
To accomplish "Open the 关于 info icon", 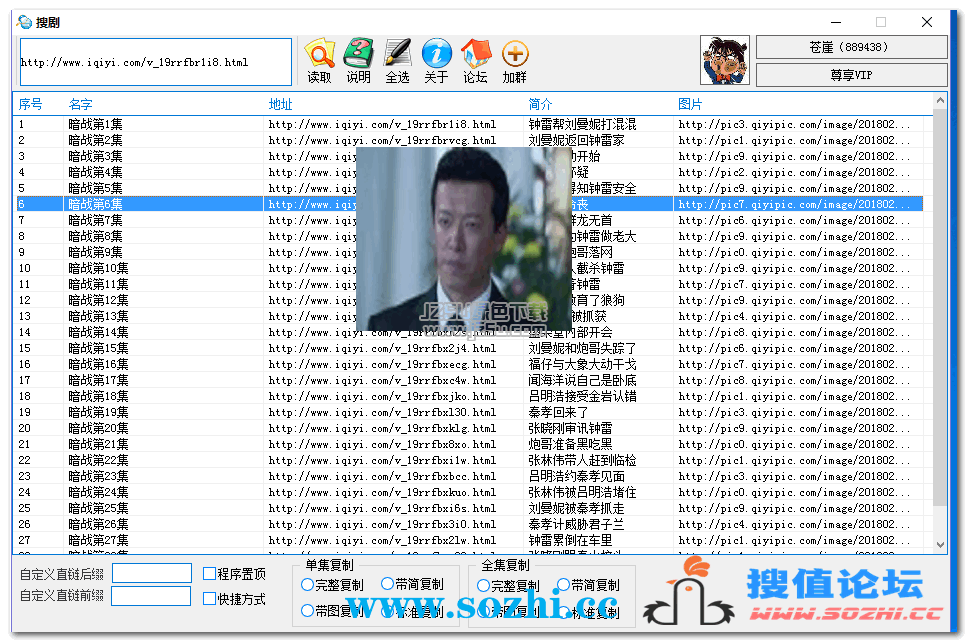I will 436,54.
